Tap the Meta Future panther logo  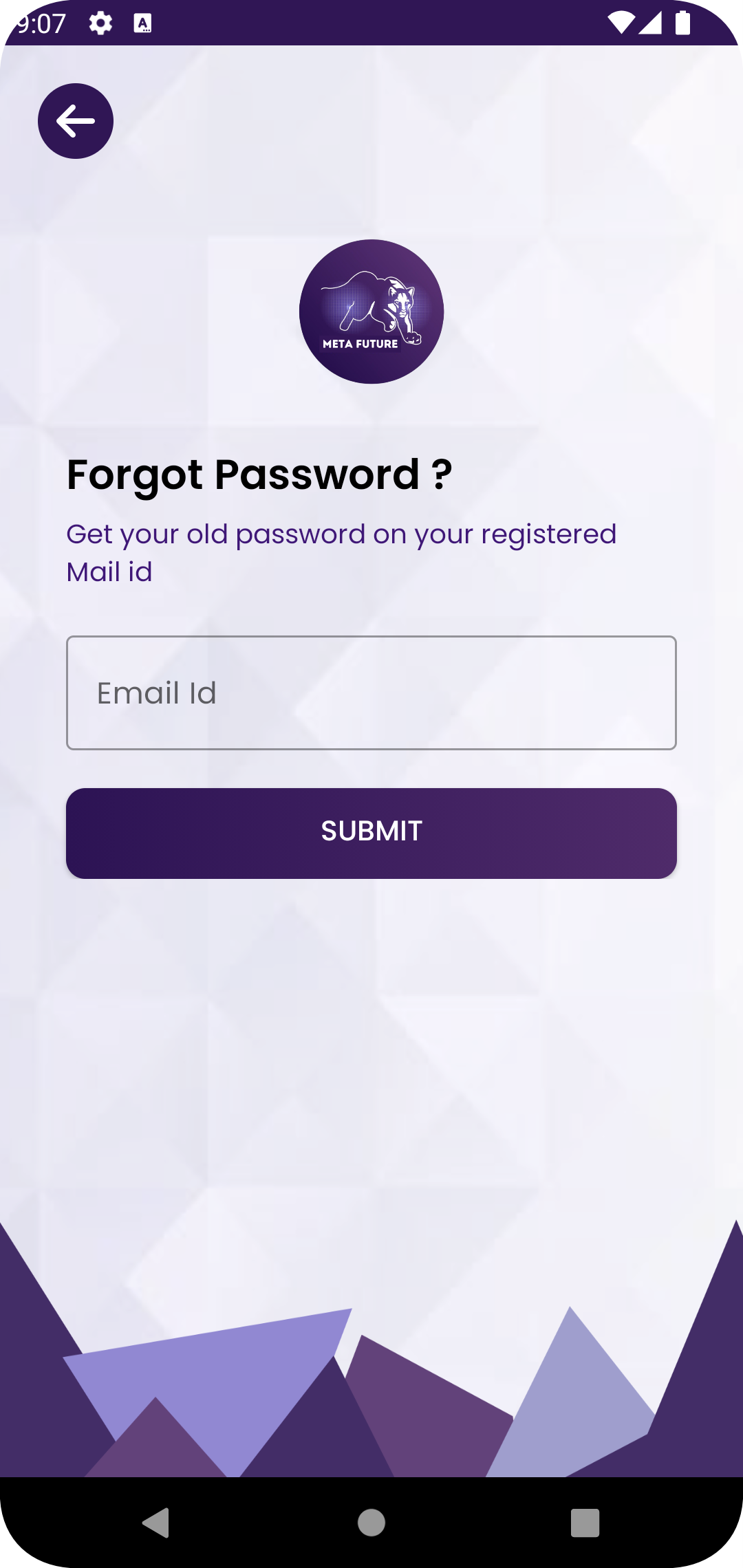point(371,312)
